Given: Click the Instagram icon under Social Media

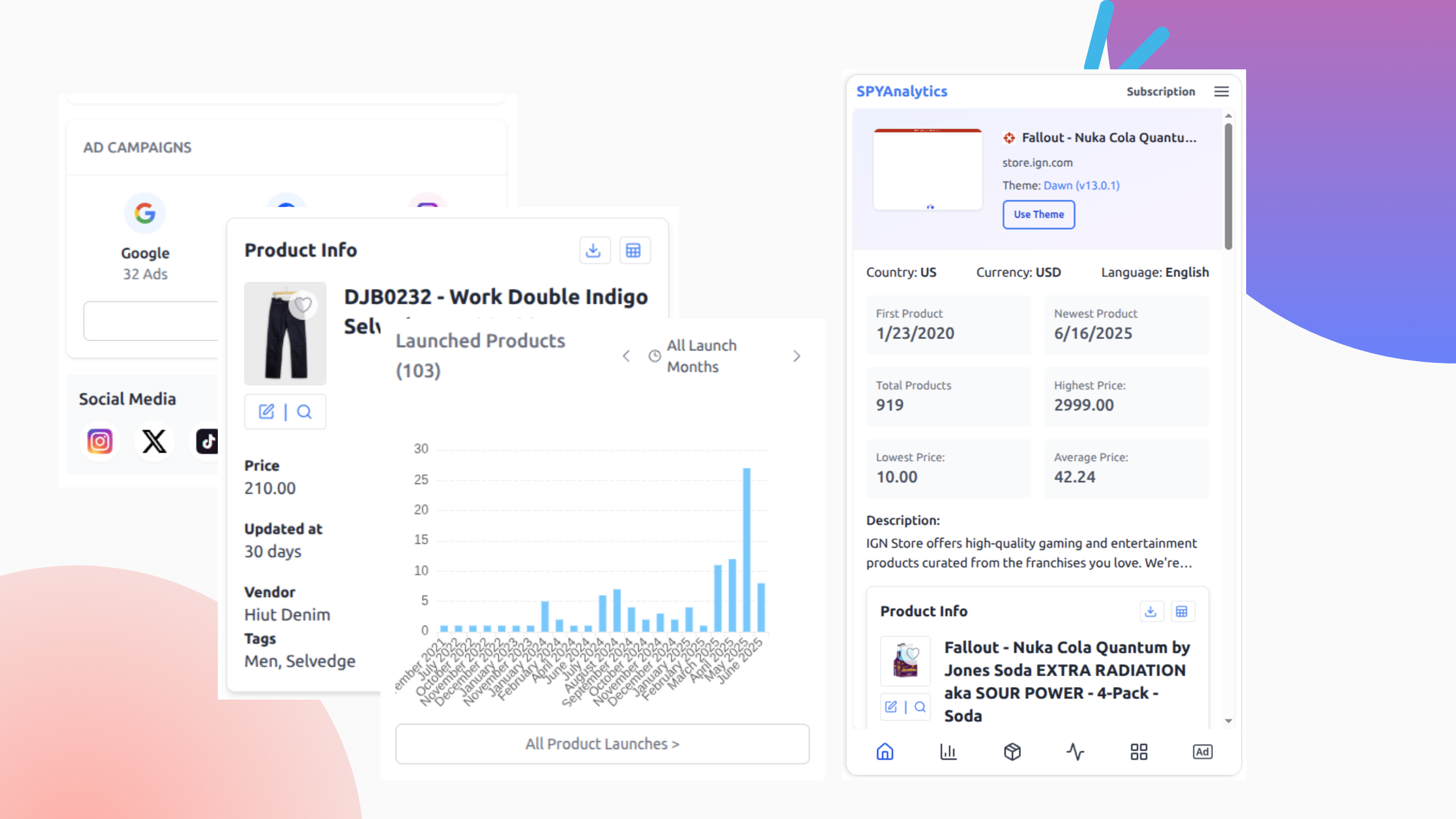Looking at the screenshot, I should pos(100,441).
